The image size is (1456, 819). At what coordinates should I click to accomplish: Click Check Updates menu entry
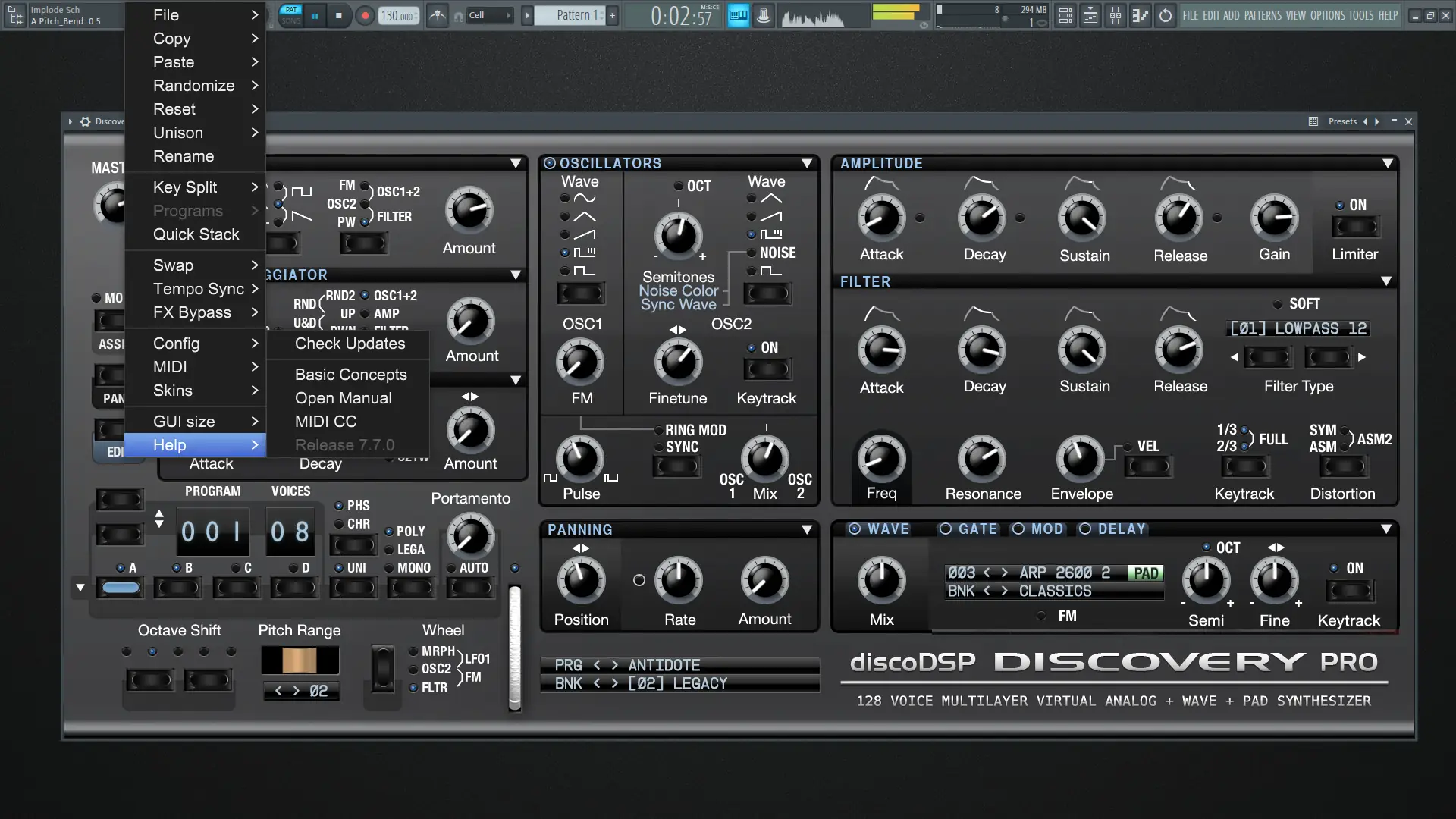[350, 344]
